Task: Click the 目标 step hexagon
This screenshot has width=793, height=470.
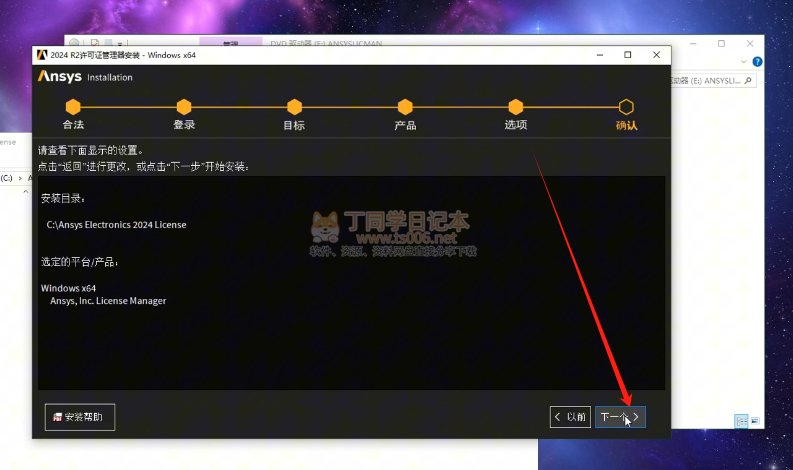Action: pos(294,107)
